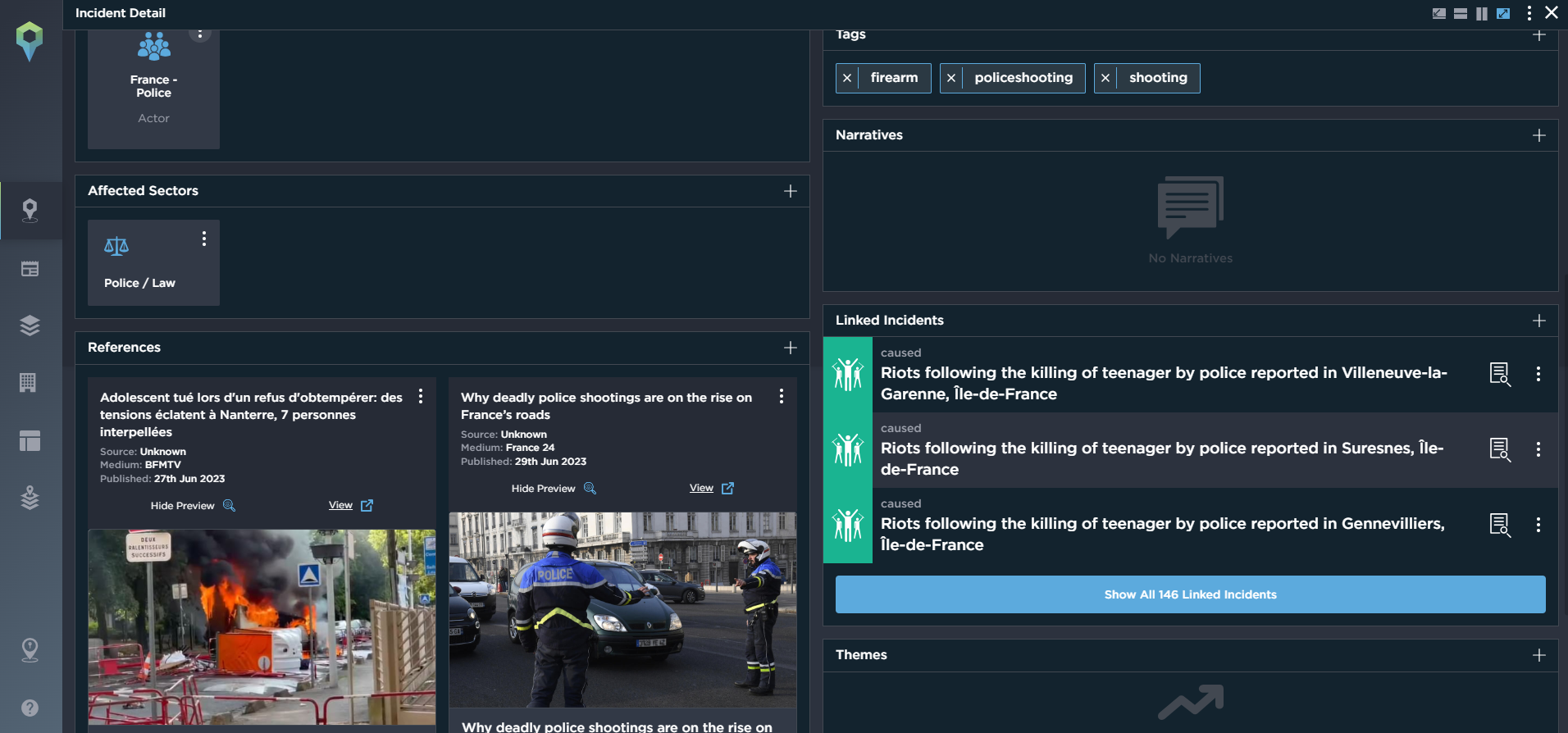This screenshot has width=1568, height=733.
Task: Inspect the Villeneuve-la-Garenne riots incident detail icon
Action: click(x=1500, y=375)
